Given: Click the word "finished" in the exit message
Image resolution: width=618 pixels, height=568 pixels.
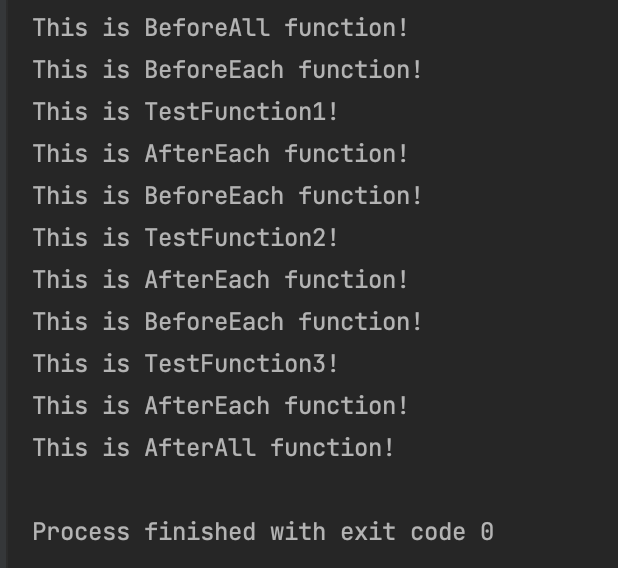Looking at the screenshot, I should [200, 532].
